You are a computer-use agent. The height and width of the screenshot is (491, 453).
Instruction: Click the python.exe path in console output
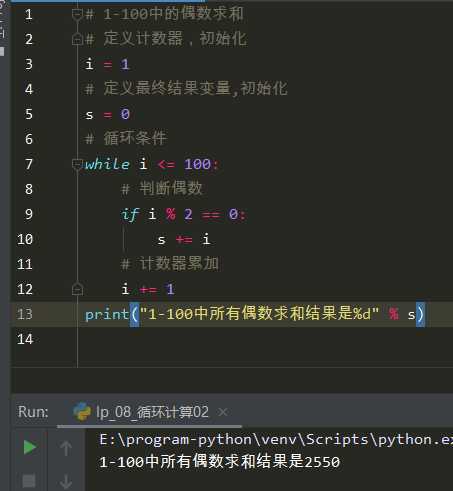tap(276, 440)
